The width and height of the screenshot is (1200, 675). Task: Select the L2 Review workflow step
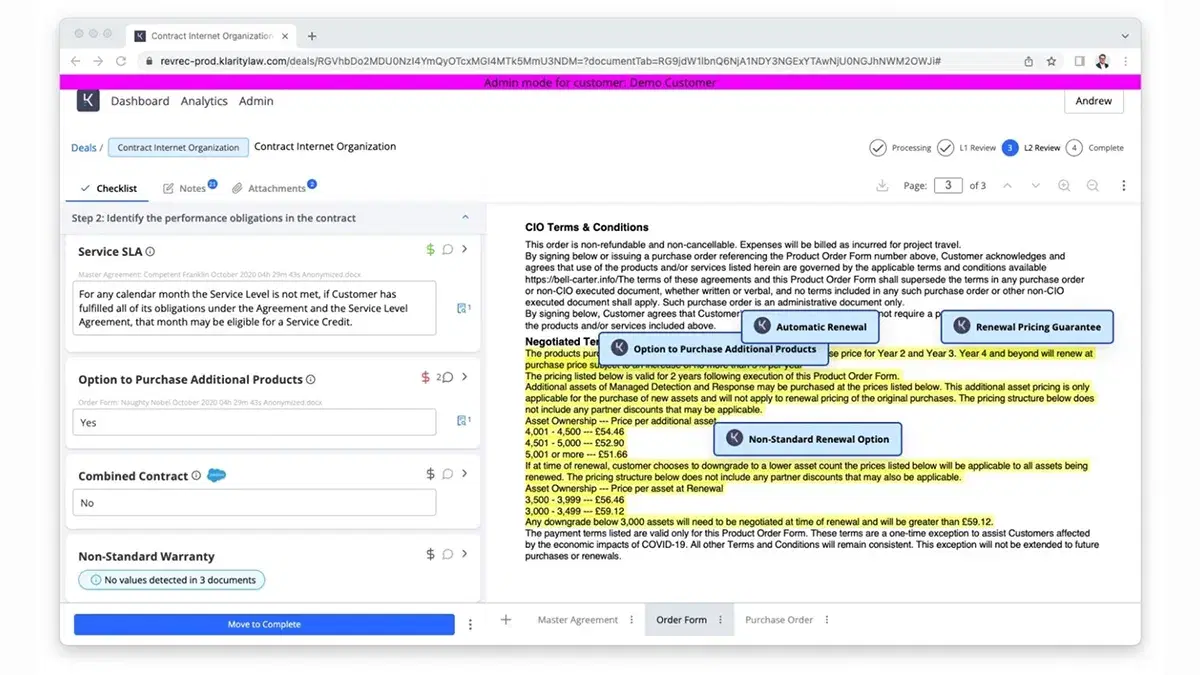[1030, 148]
